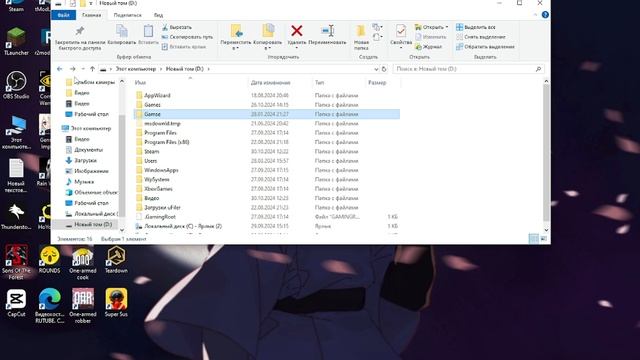Select the AppWizard folder row
This screenshot has height=360, width=640.
pyautogui.click(x=267, y=96)
